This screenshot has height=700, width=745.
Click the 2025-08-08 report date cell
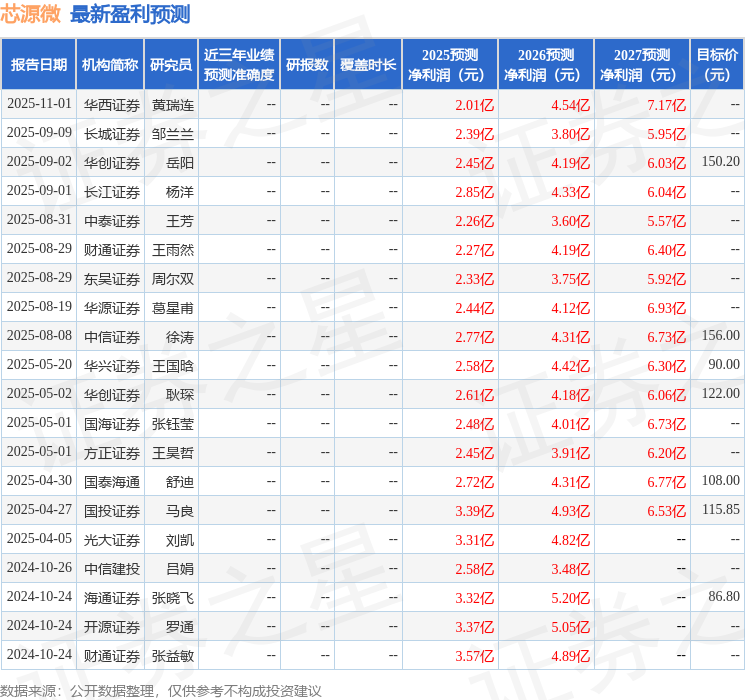[39, 336]
